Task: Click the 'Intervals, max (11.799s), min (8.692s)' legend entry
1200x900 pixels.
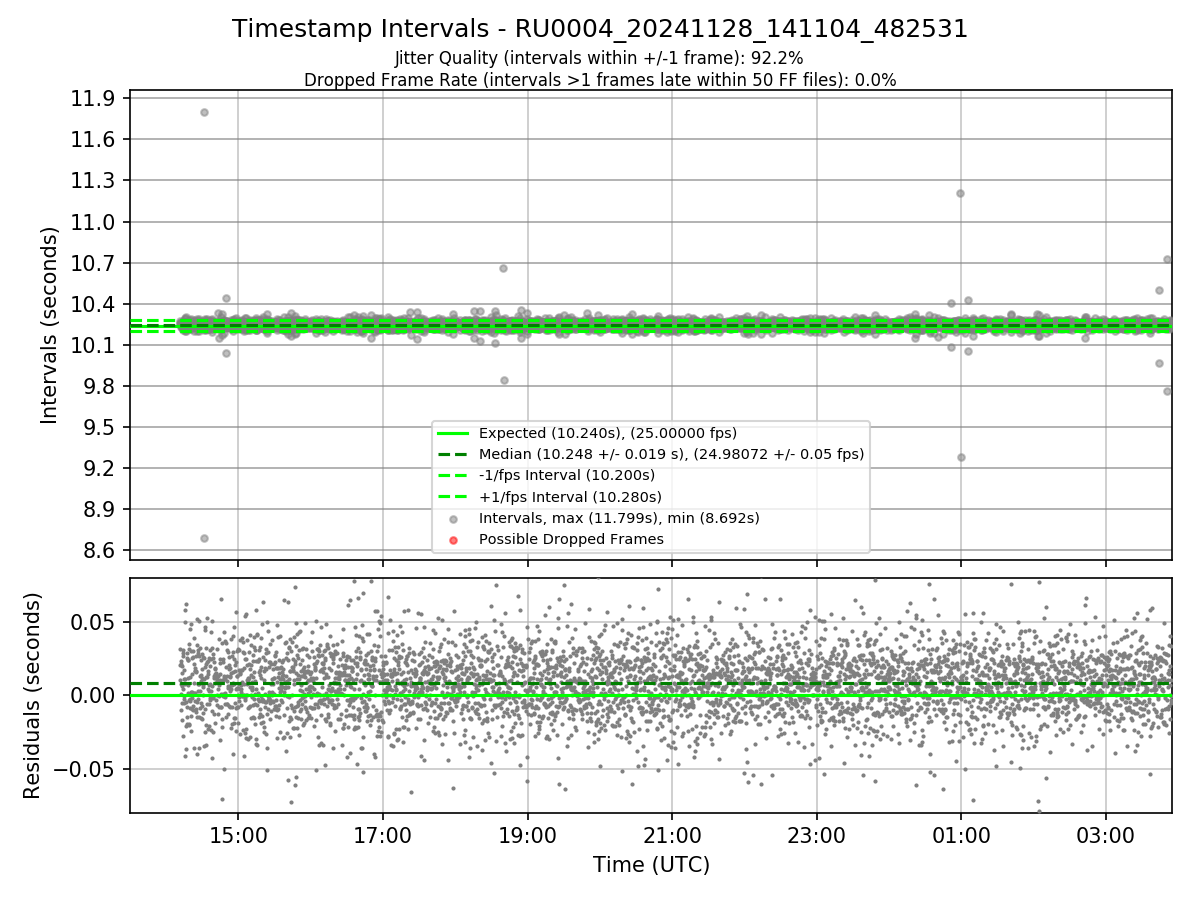Action: [619, 518]
